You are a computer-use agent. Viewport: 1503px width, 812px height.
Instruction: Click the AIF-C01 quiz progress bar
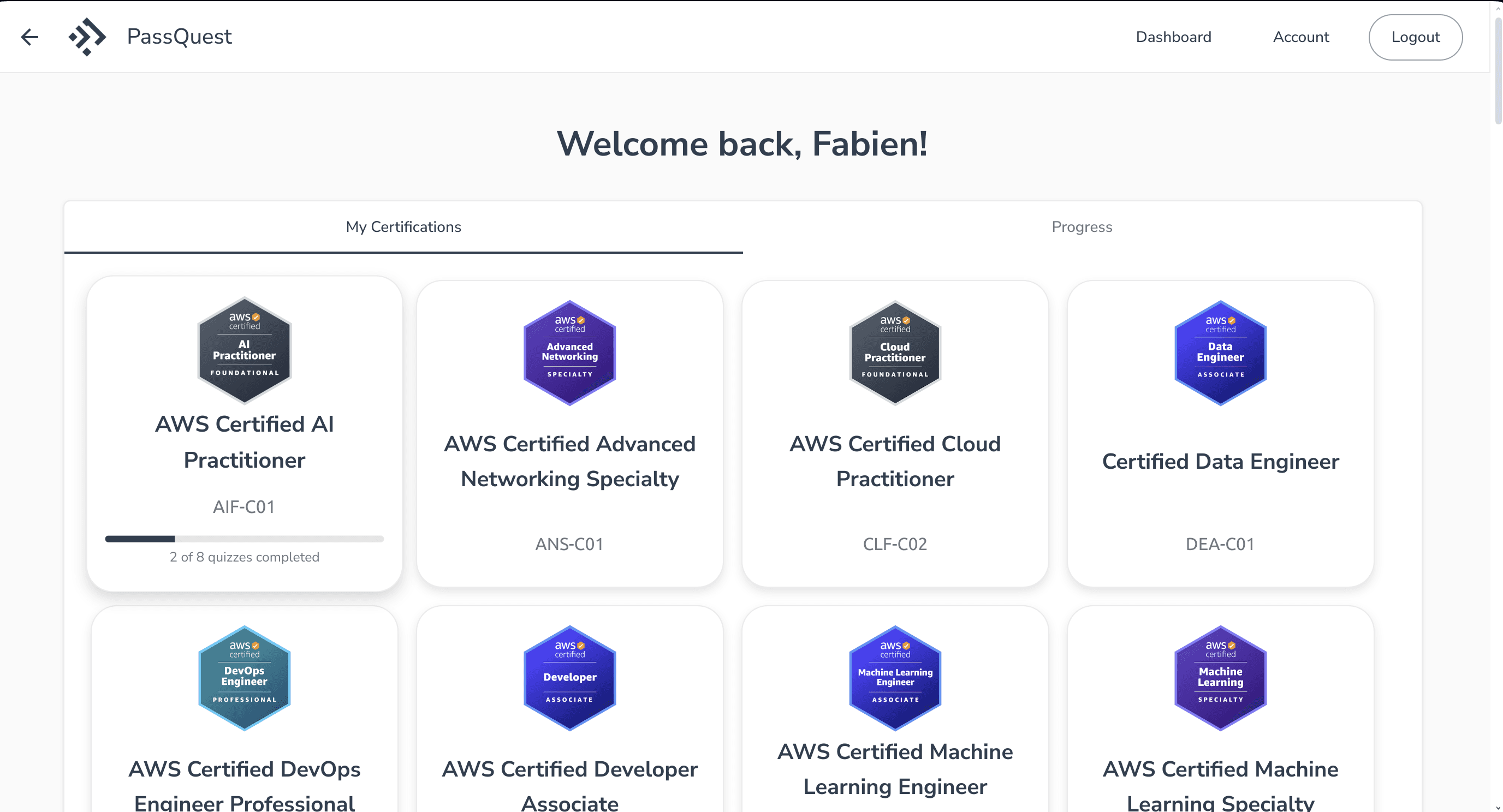click(244, 539)
